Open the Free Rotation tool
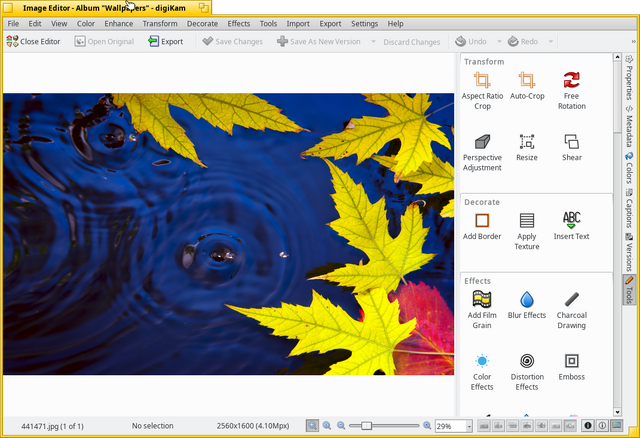 point(571,91)
